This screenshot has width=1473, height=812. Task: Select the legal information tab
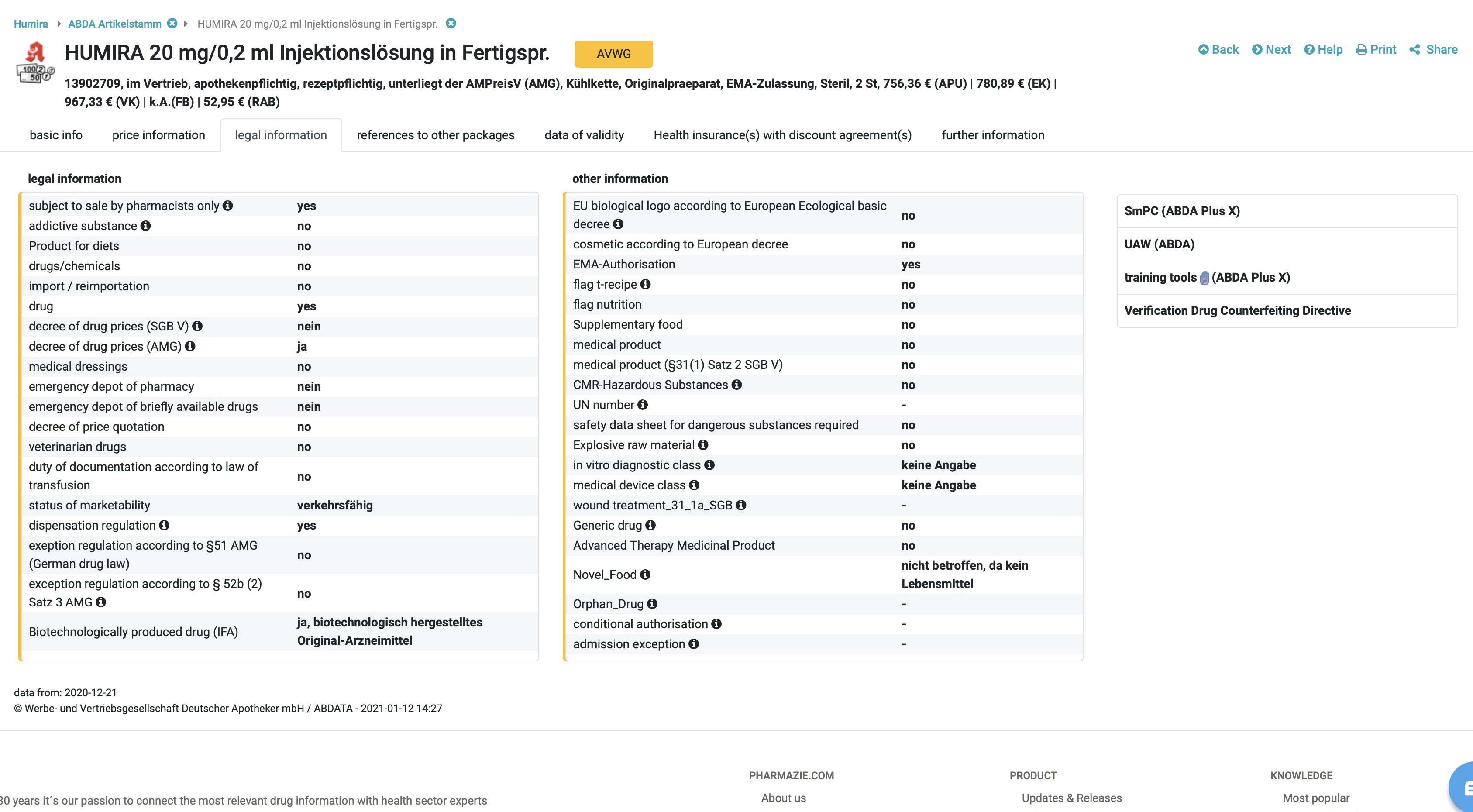(281, 135)
